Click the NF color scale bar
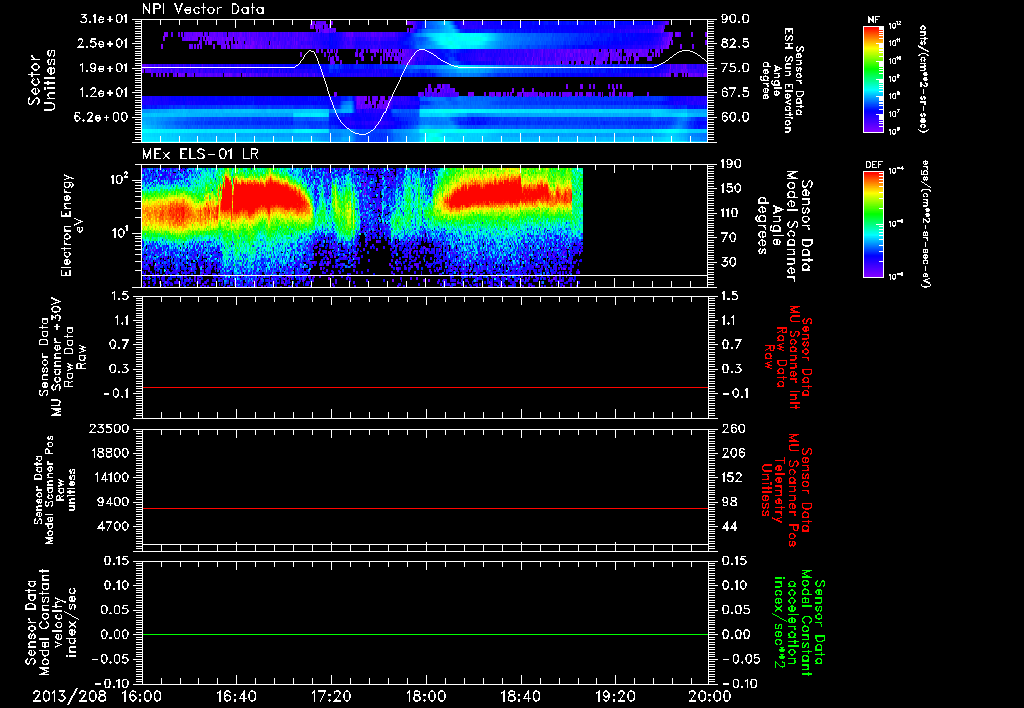This screenshot has height=708, width=1024. point(873,79)
